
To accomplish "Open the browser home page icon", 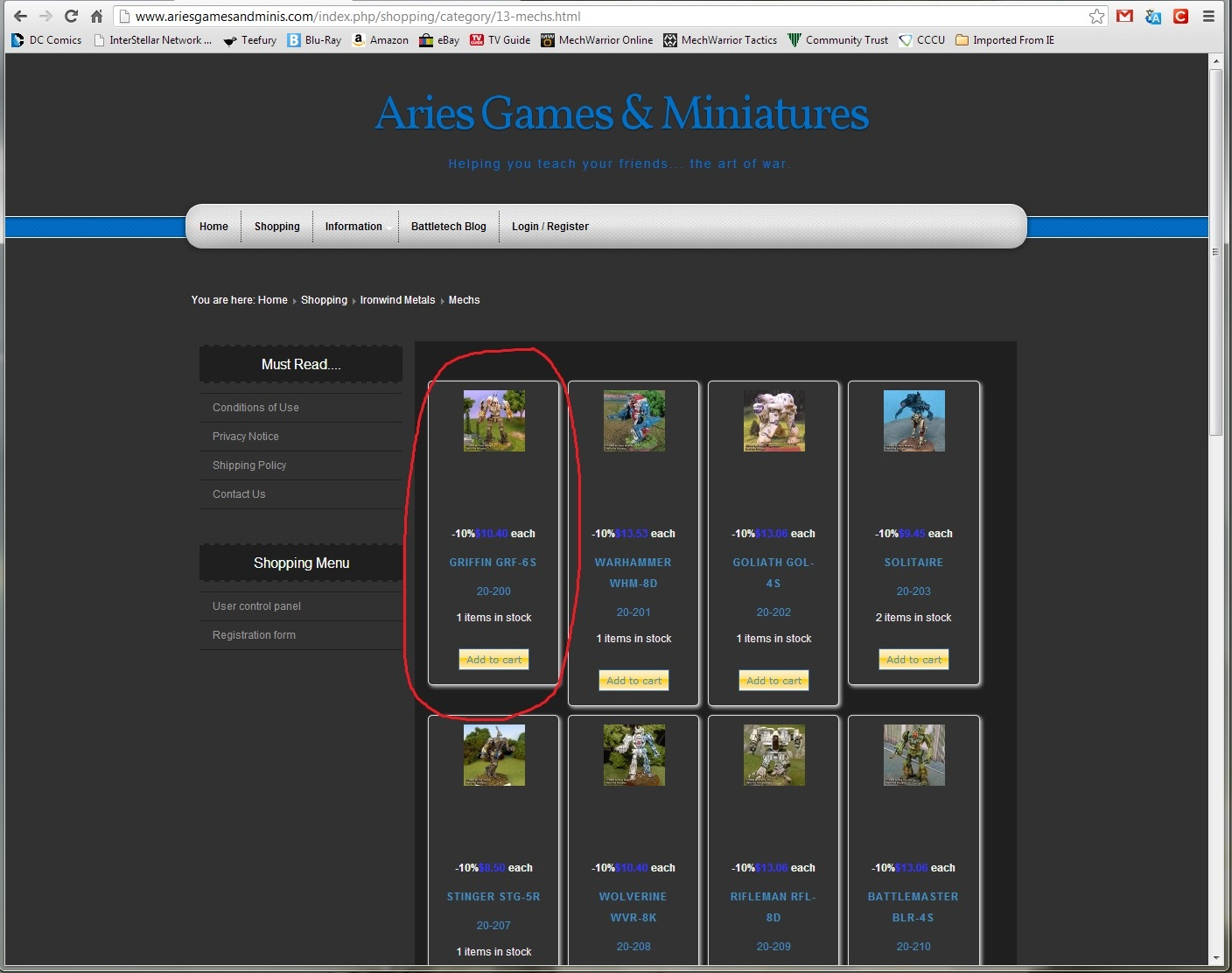I will tap(96, 16).
